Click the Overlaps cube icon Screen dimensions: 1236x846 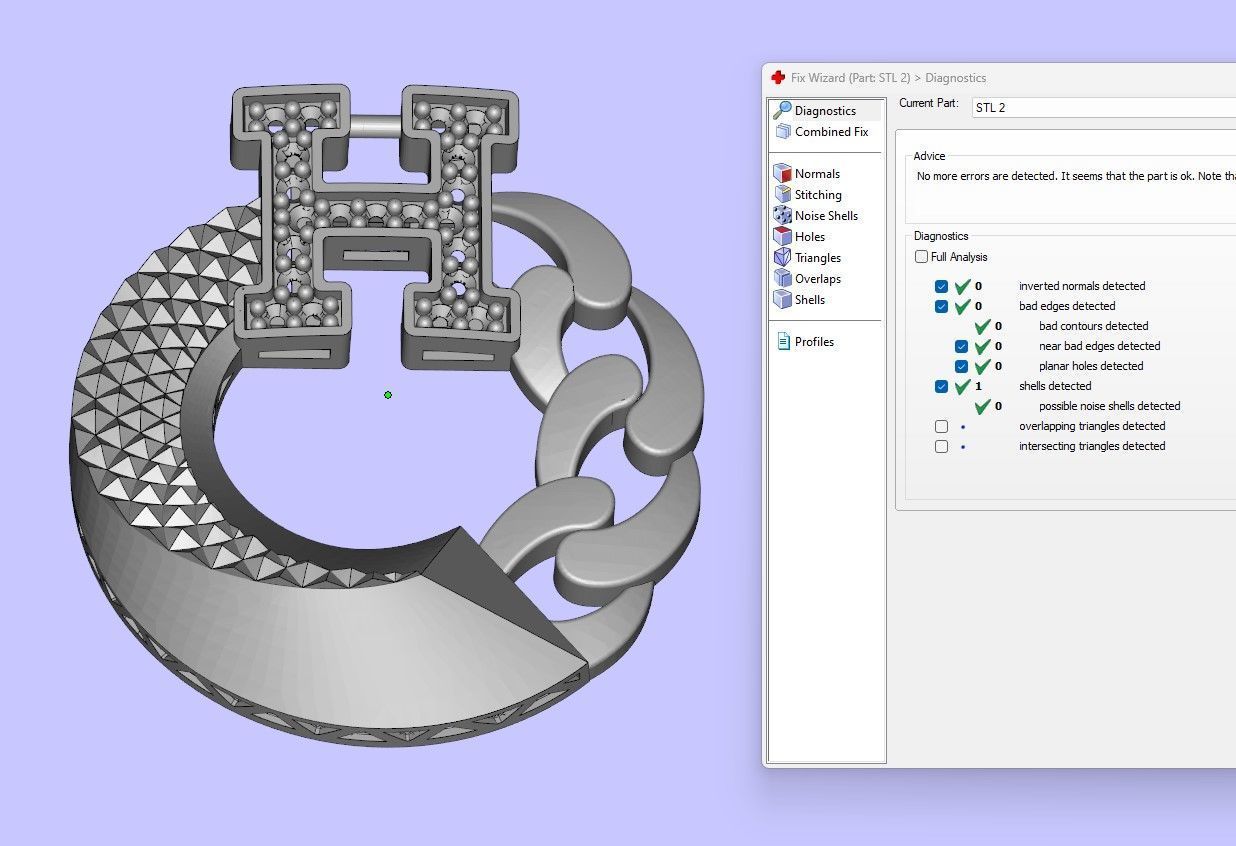(782, 278)
